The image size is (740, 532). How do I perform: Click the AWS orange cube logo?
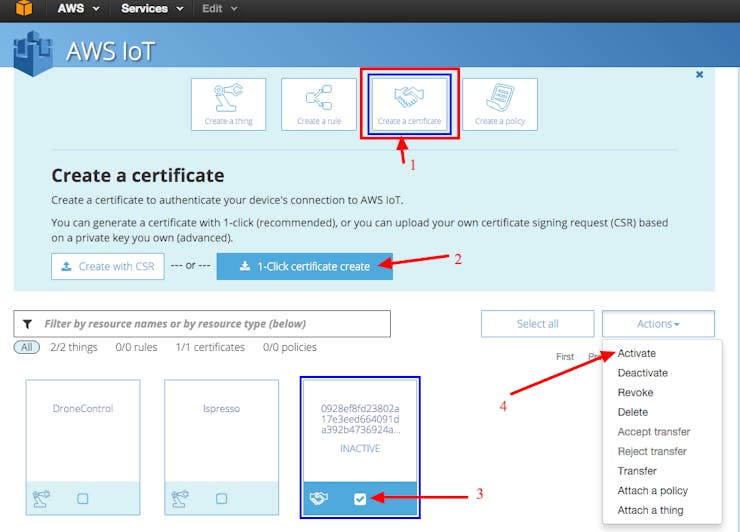(24, 8)
